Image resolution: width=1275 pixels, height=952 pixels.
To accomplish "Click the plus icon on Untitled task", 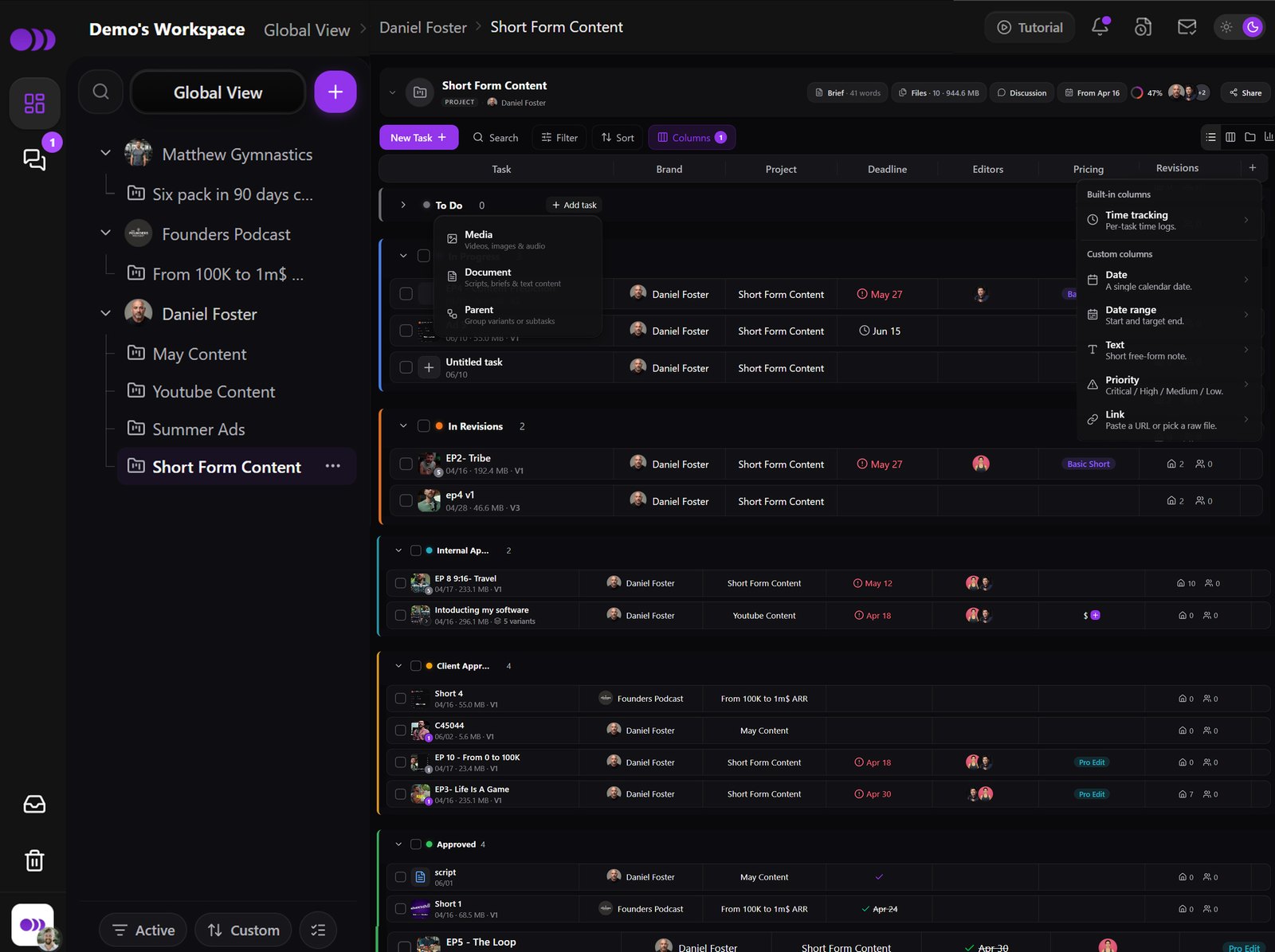I will tap(429, 367).
